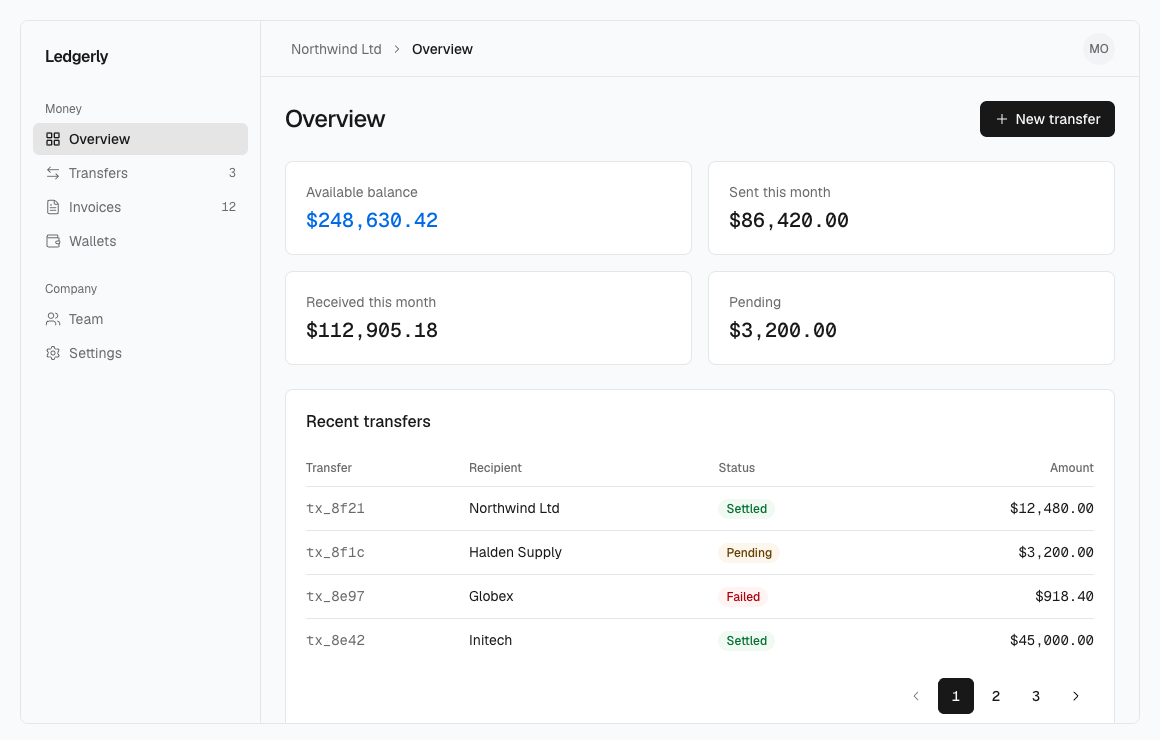This screenshot has width=1160, height=740.
Task: Click the amount $918.40
Action: [1065, 596]
